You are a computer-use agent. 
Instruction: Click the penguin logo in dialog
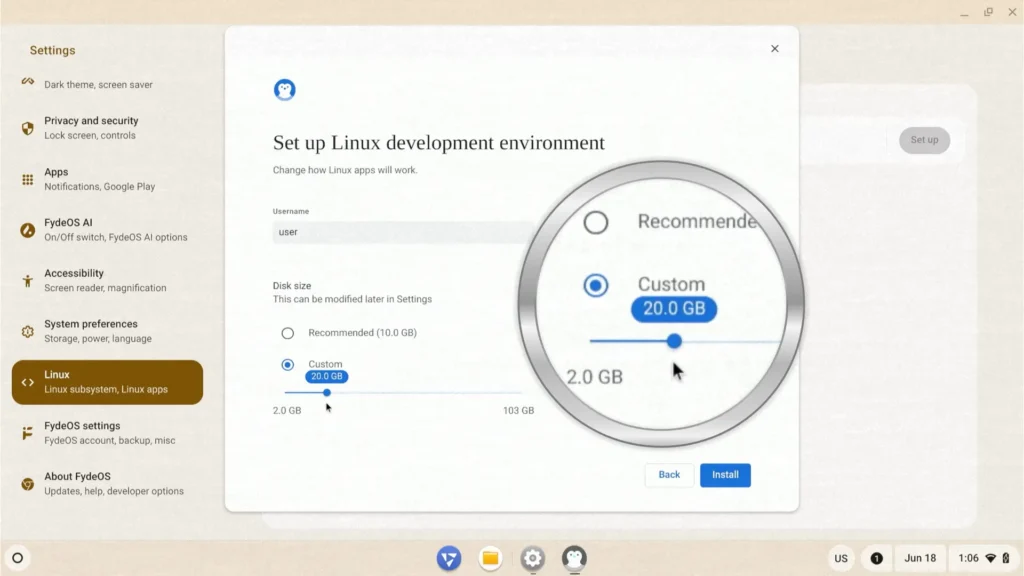pos(285,89)
